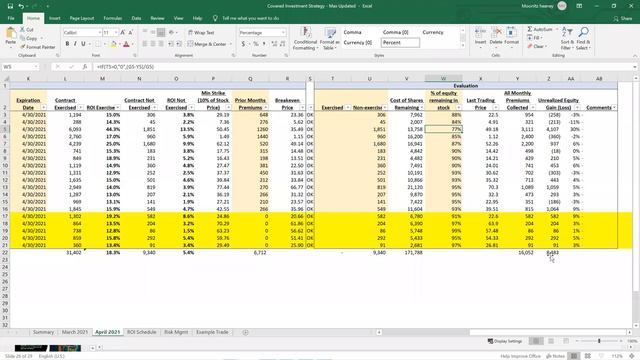640x360 pixels.
Task: Open Sort & Filter menu
Action: click(567, 38)
